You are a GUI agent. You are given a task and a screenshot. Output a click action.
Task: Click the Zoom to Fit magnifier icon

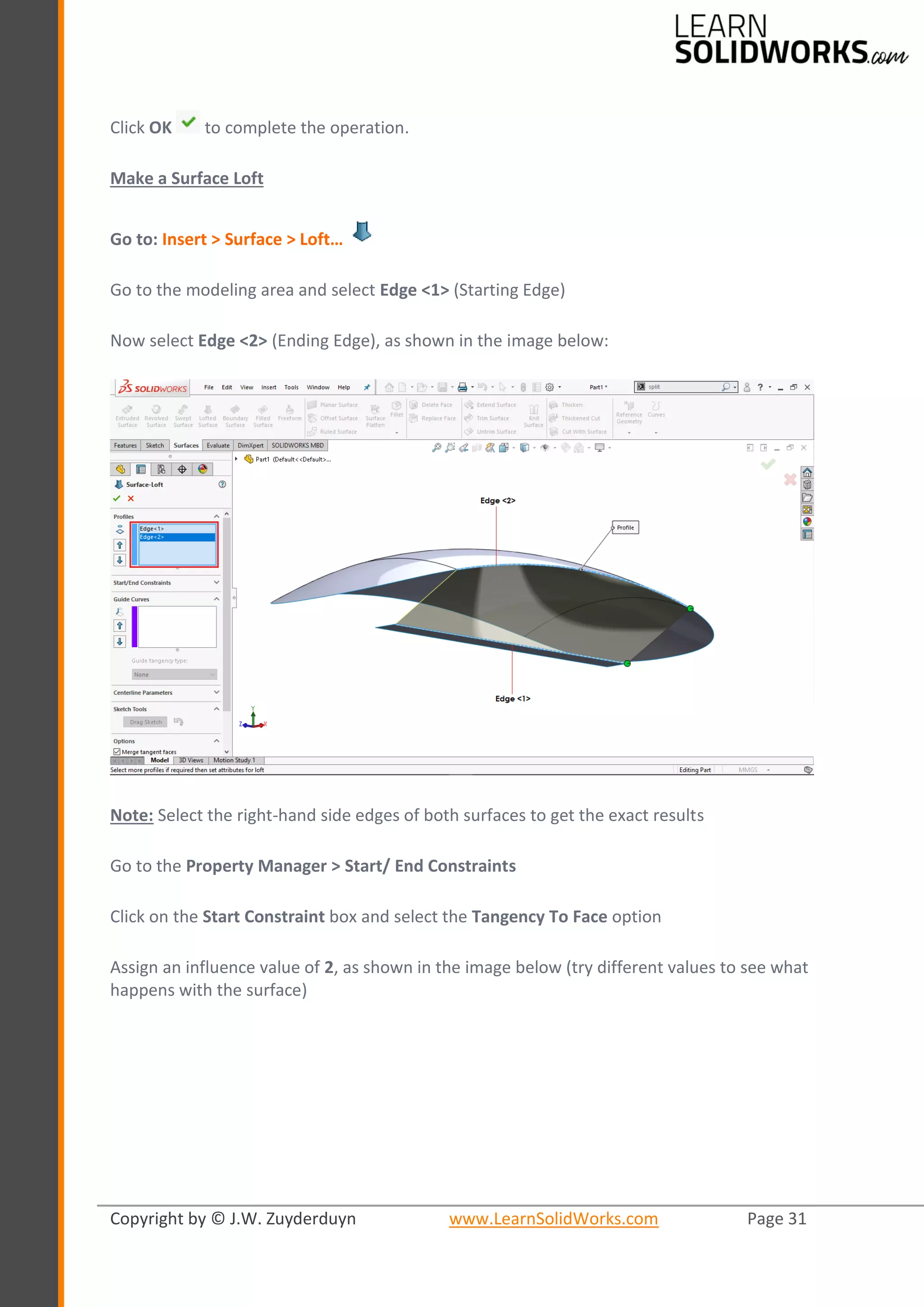pyautogui.click(x=436, y=448)
